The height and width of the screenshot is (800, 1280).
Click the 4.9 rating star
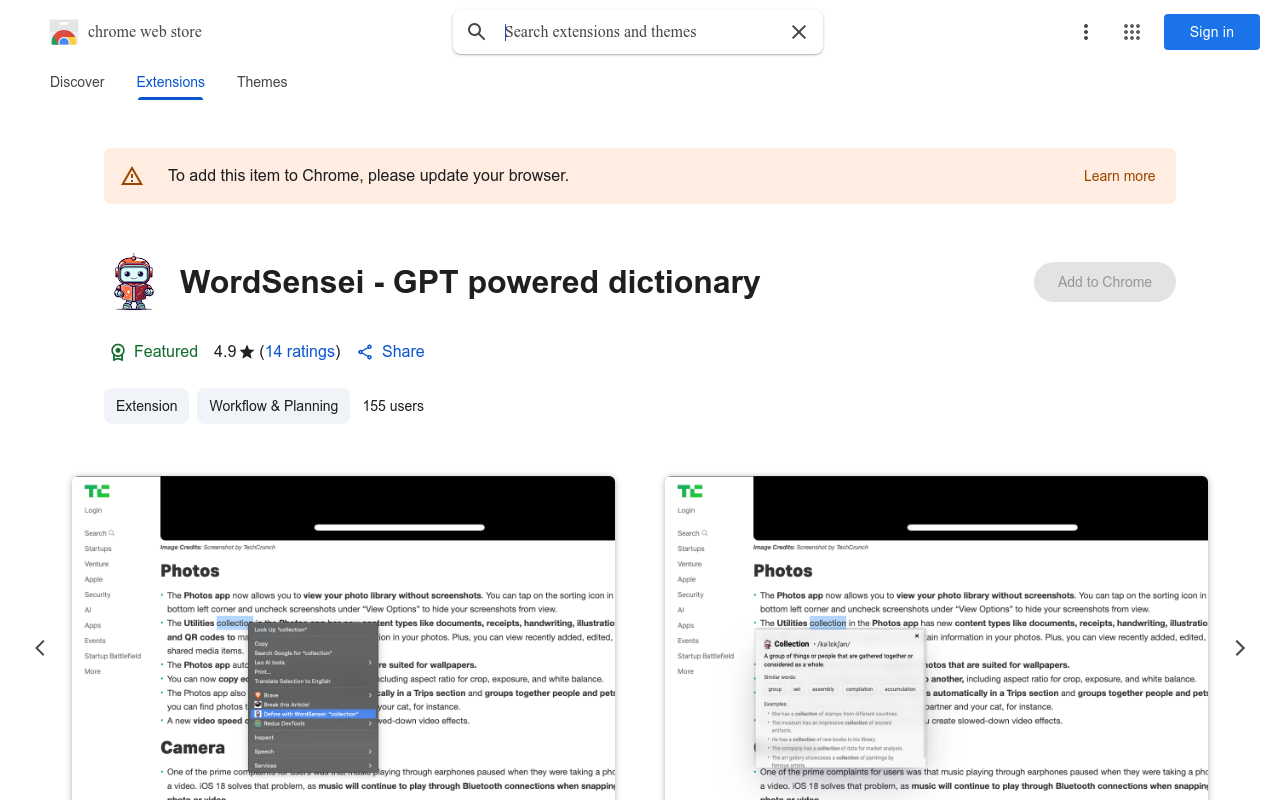pyautogui.click(x=247, y=352)
